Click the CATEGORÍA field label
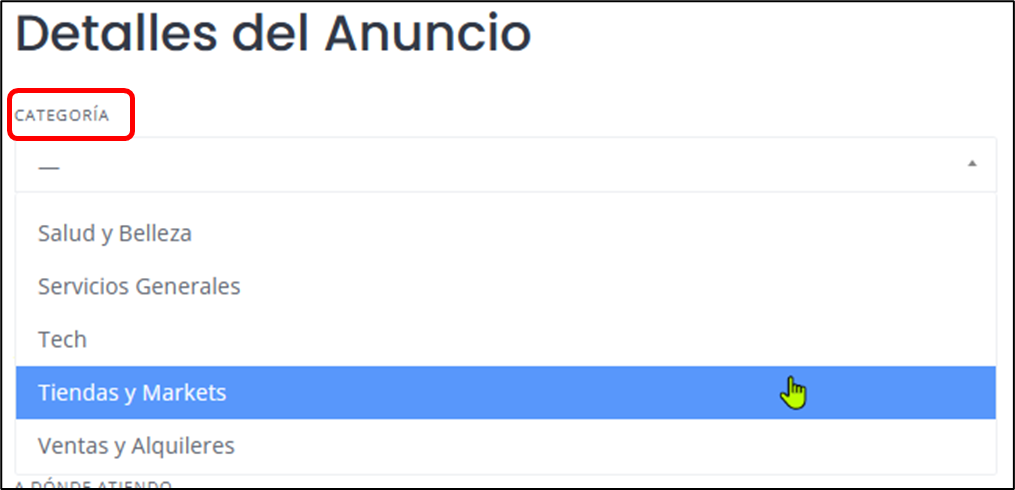Screen dimensions: 1015x490 [x=62, y=115]
